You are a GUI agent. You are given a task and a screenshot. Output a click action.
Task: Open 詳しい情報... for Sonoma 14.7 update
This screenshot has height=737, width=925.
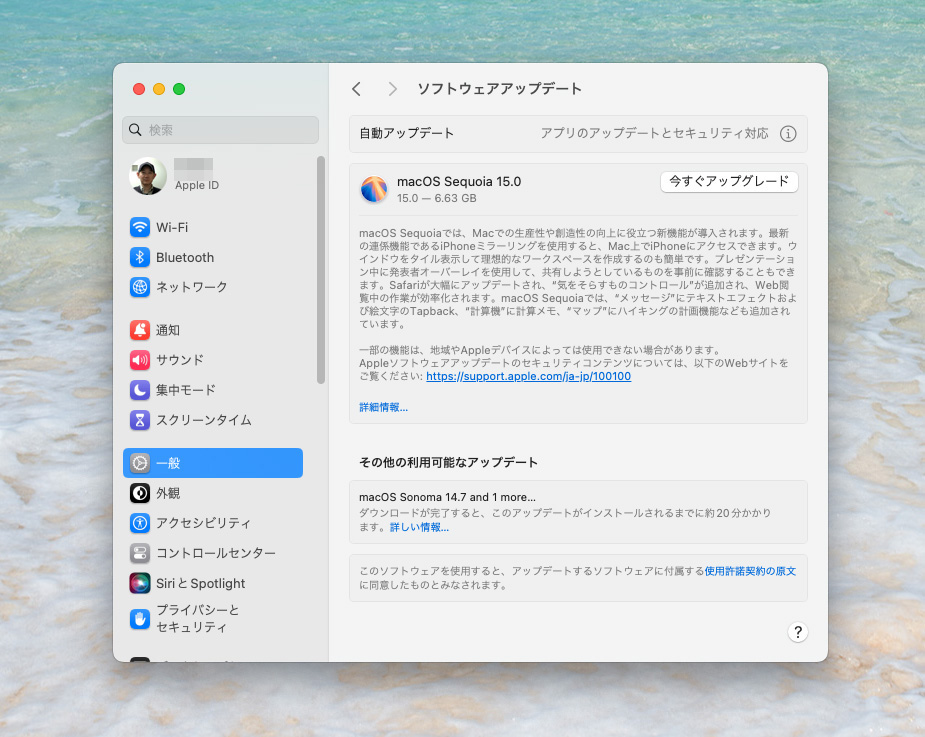[419, 528]
